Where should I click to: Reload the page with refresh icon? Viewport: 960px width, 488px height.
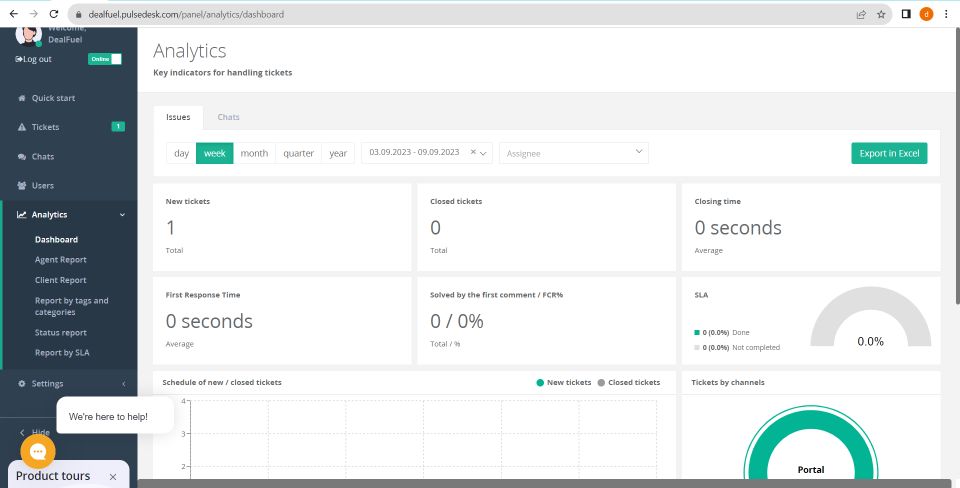click(54, 14)
